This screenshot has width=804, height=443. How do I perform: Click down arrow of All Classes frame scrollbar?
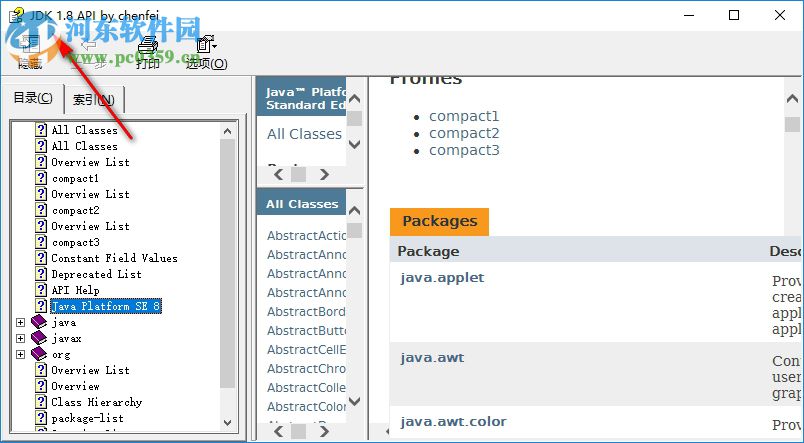pyautogui.click(x=354, y=401)
